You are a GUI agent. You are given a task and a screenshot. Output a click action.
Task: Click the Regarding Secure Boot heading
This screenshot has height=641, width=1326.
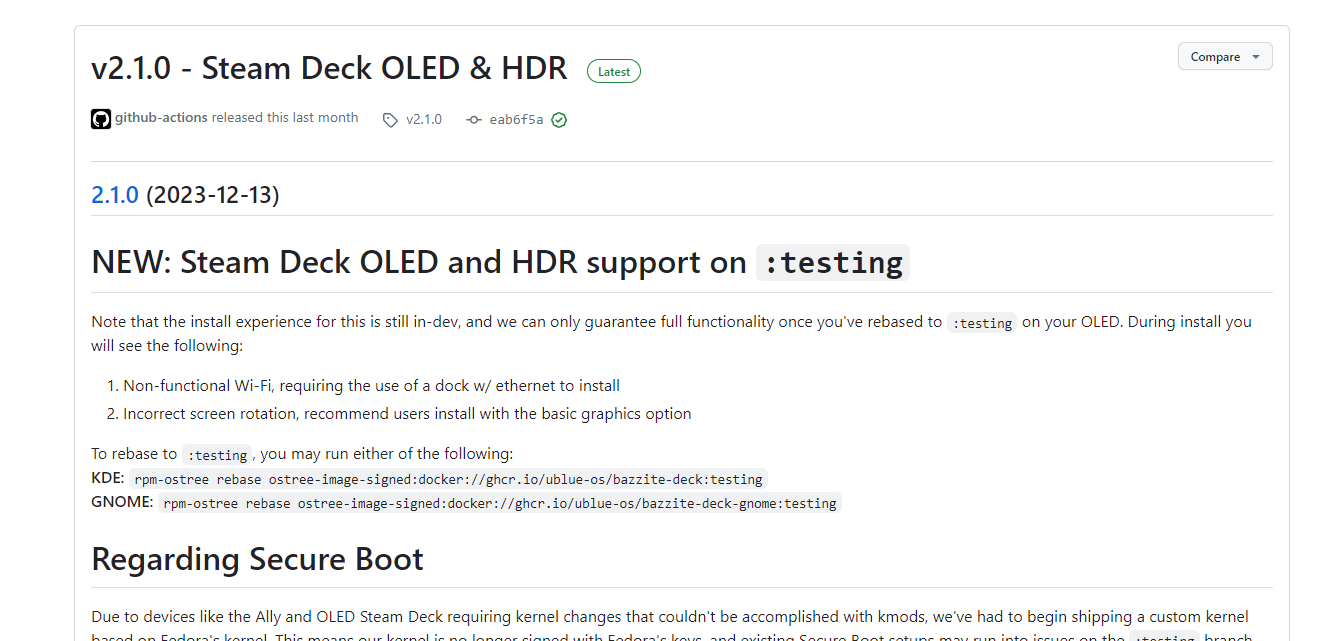pos(257,559)
